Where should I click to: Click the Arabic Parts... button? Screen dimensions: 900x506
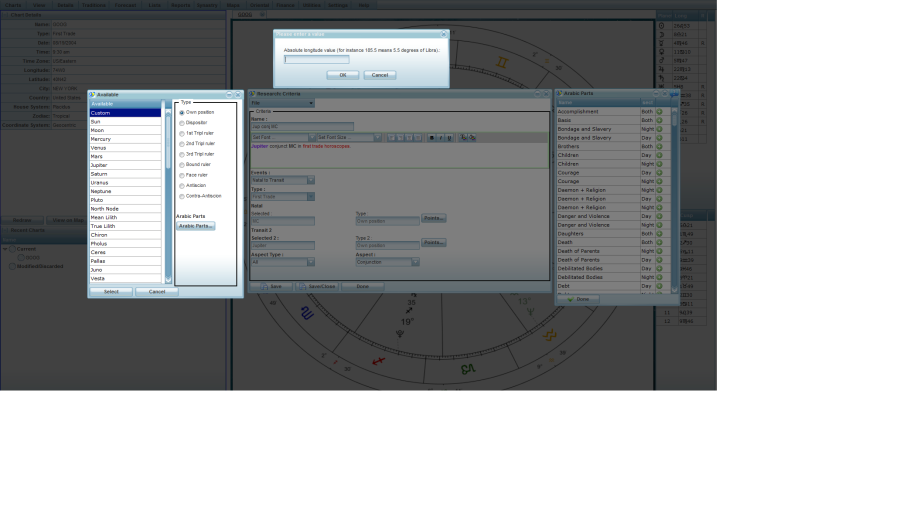tap(196, 226)
